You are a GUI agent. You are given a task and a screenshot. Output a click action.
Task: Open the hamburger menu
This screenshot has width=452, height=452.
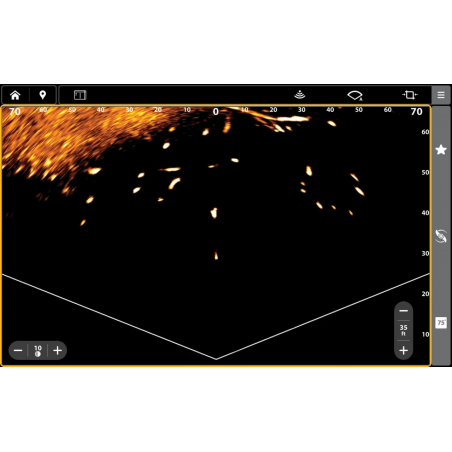(x=441, y=95)
